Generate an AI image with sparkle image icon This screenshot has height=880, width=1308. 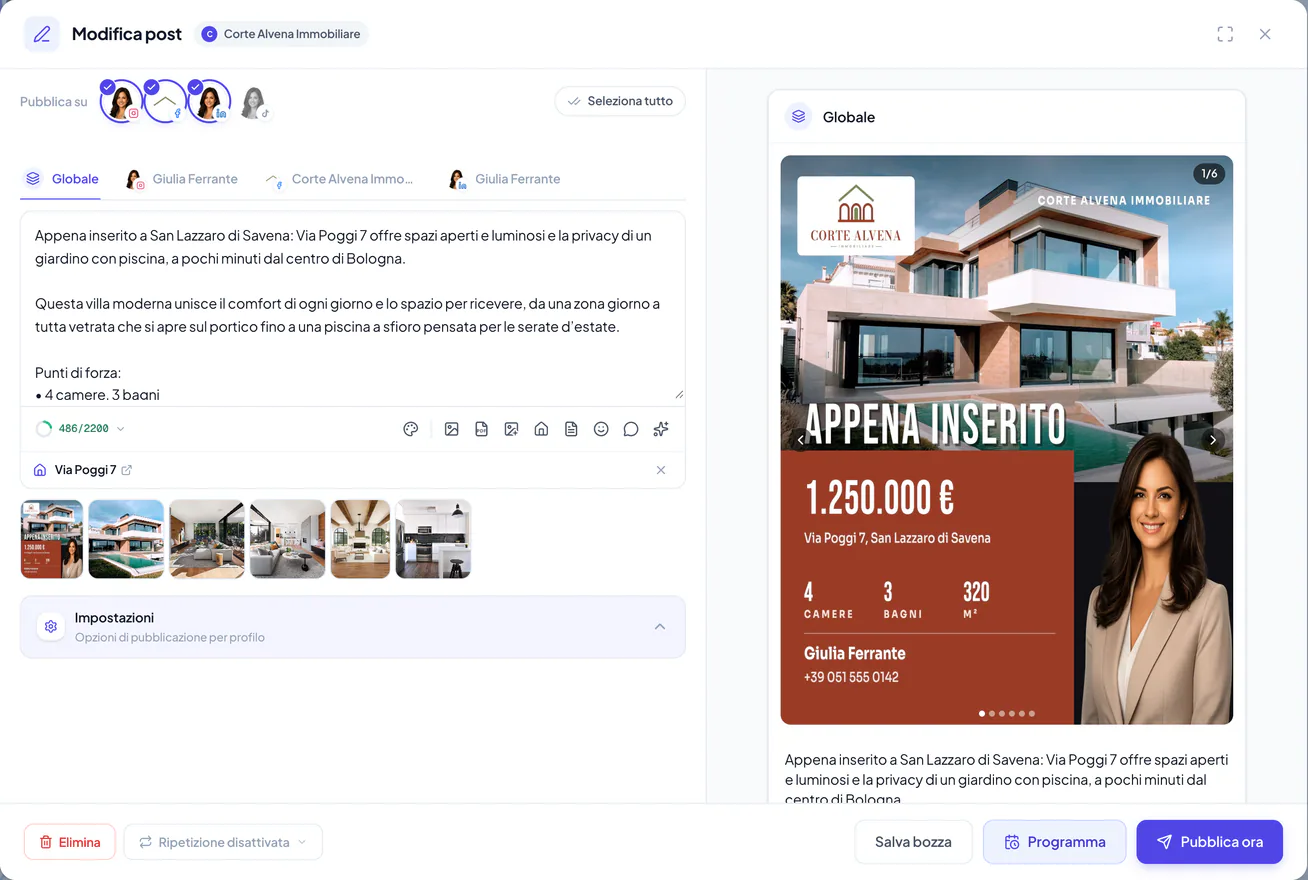[x=511, y=429]
